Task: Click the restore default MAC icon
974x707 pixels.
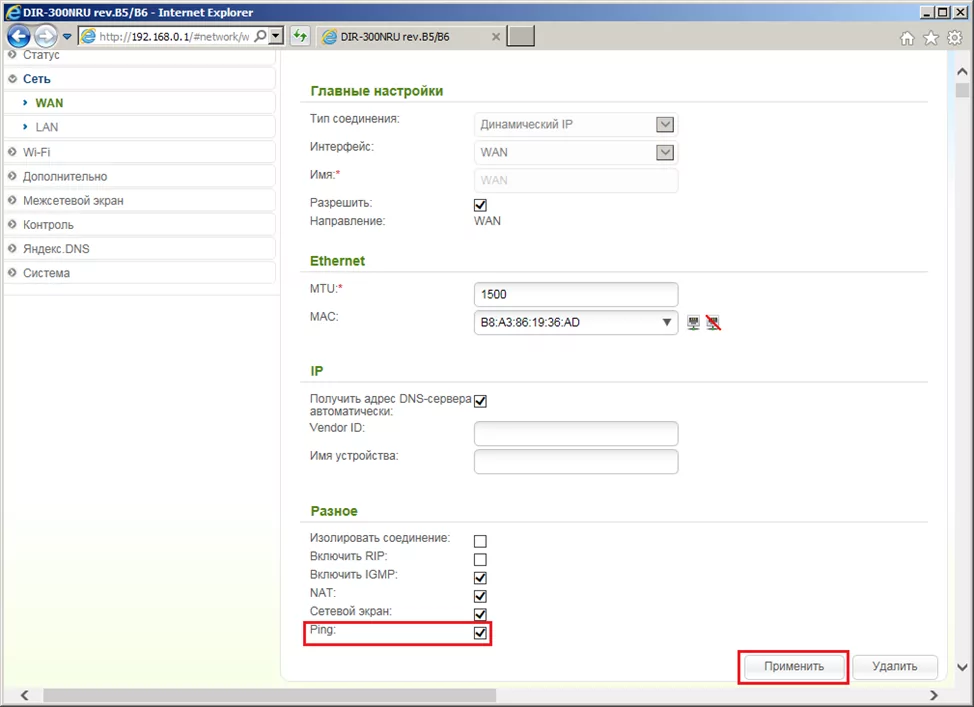Action: (713, 322)
